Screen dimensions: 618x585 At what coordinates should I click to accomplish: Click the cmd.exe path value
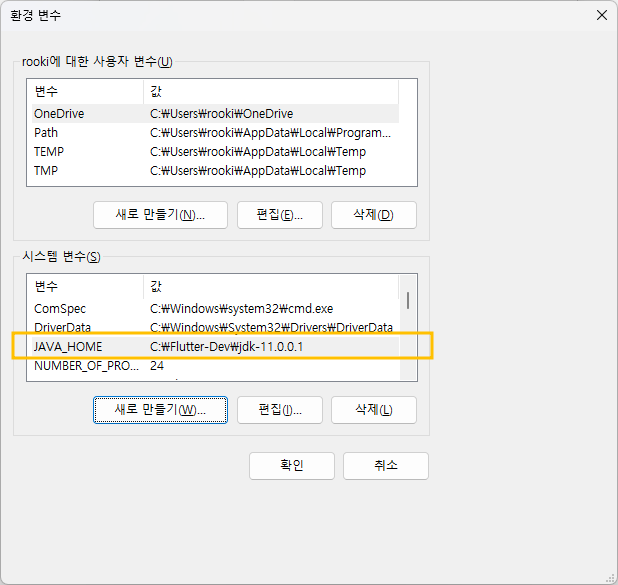tap(241, 308)
